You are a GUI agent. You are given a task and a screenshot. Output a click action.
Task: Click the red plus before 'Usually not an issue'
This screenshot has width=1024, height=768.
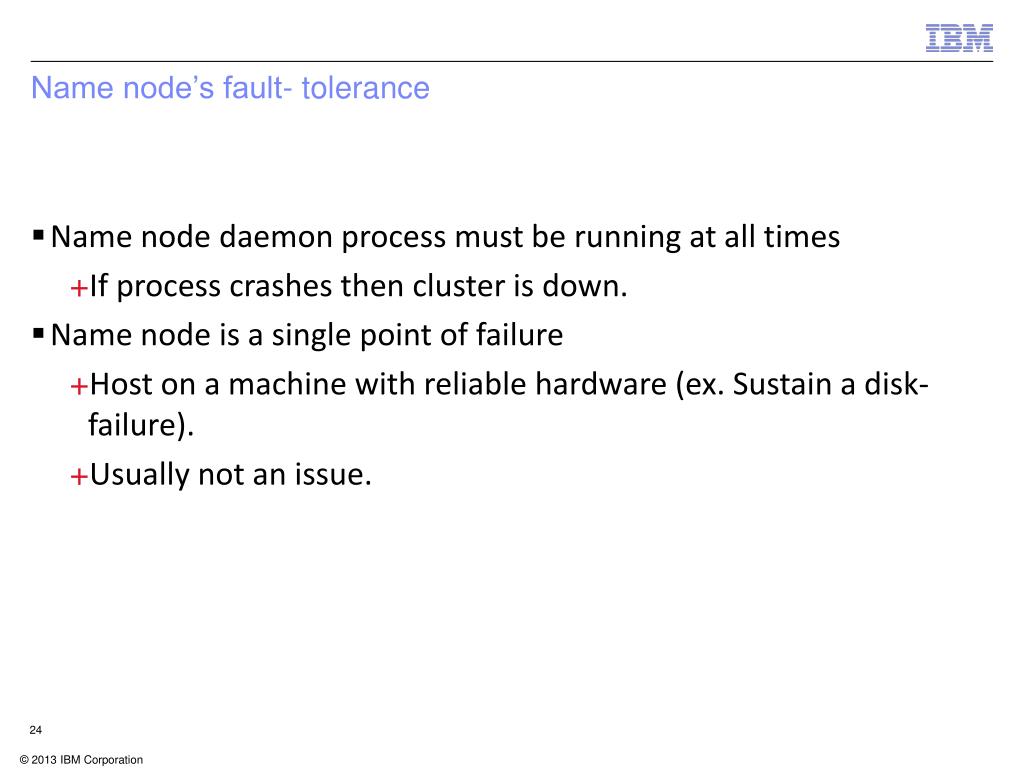[x=78, y=476]
